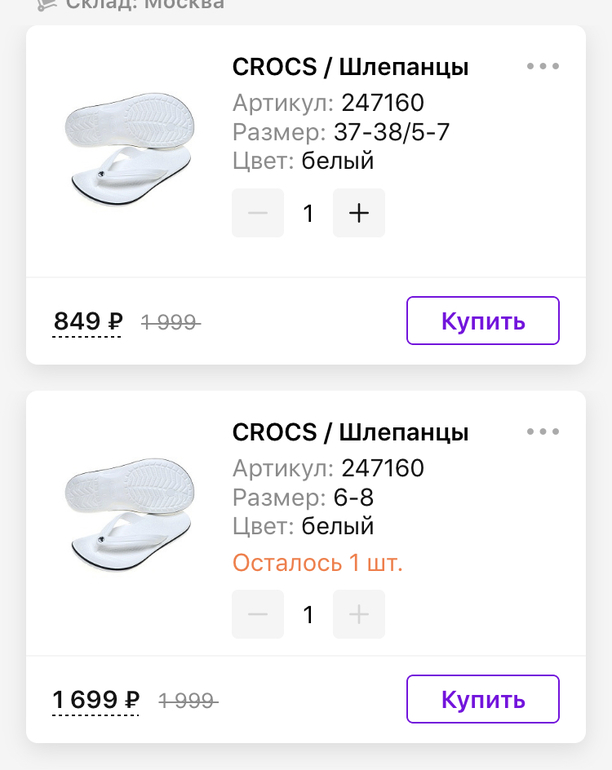Open the CROCS / Шлепанцы title in first card
612x770 pixels.
350,67
